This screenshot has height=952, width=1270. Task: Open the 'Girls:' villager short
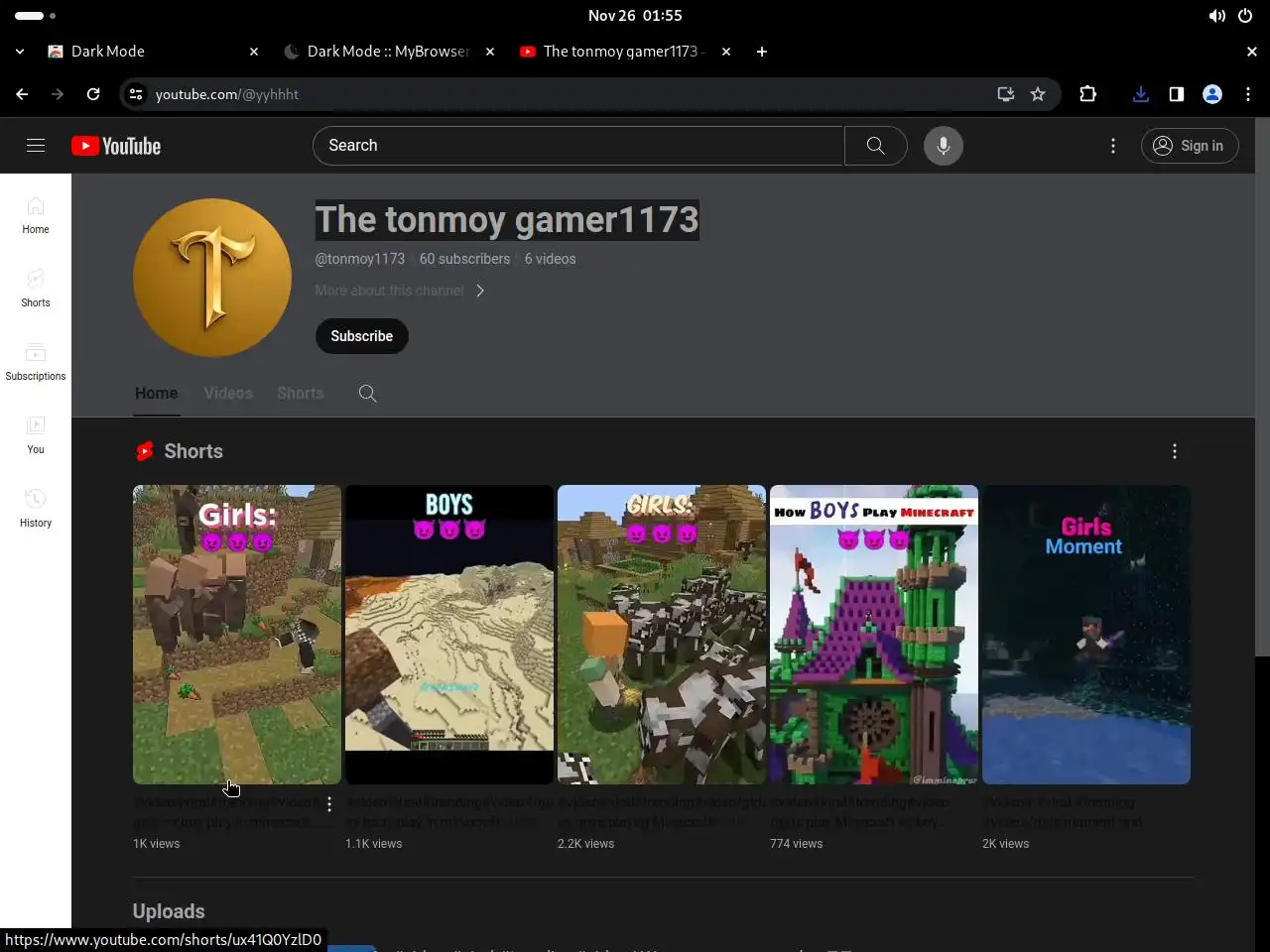coord(237,635)
